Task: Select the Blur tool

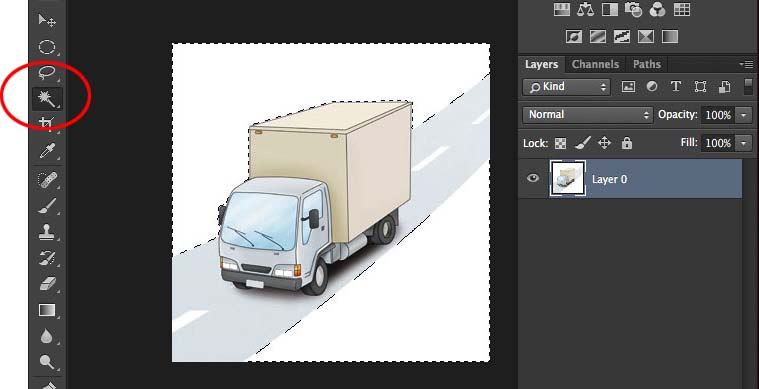Action: (x=47, y=336)
